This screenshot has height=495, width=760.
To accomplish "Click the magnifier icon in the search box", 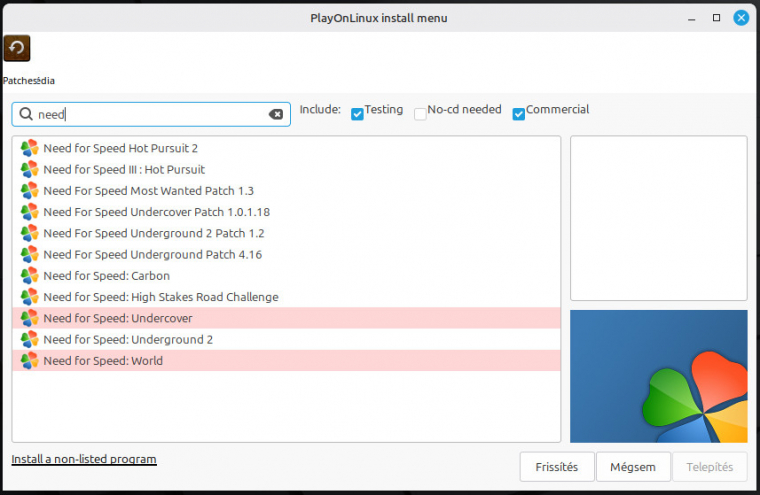I will tap(26, 114).
